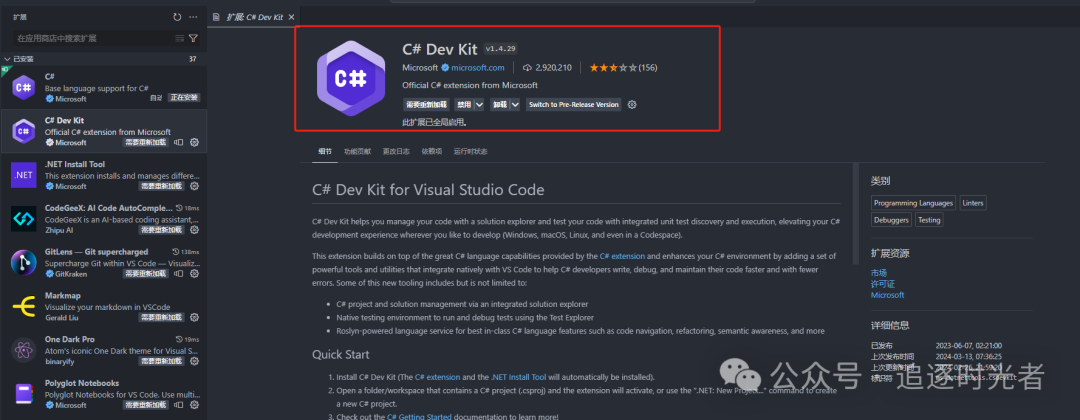Open the One Dark Pro extension icon
This screenshot has height=420, width=1080.
[23, 350]
